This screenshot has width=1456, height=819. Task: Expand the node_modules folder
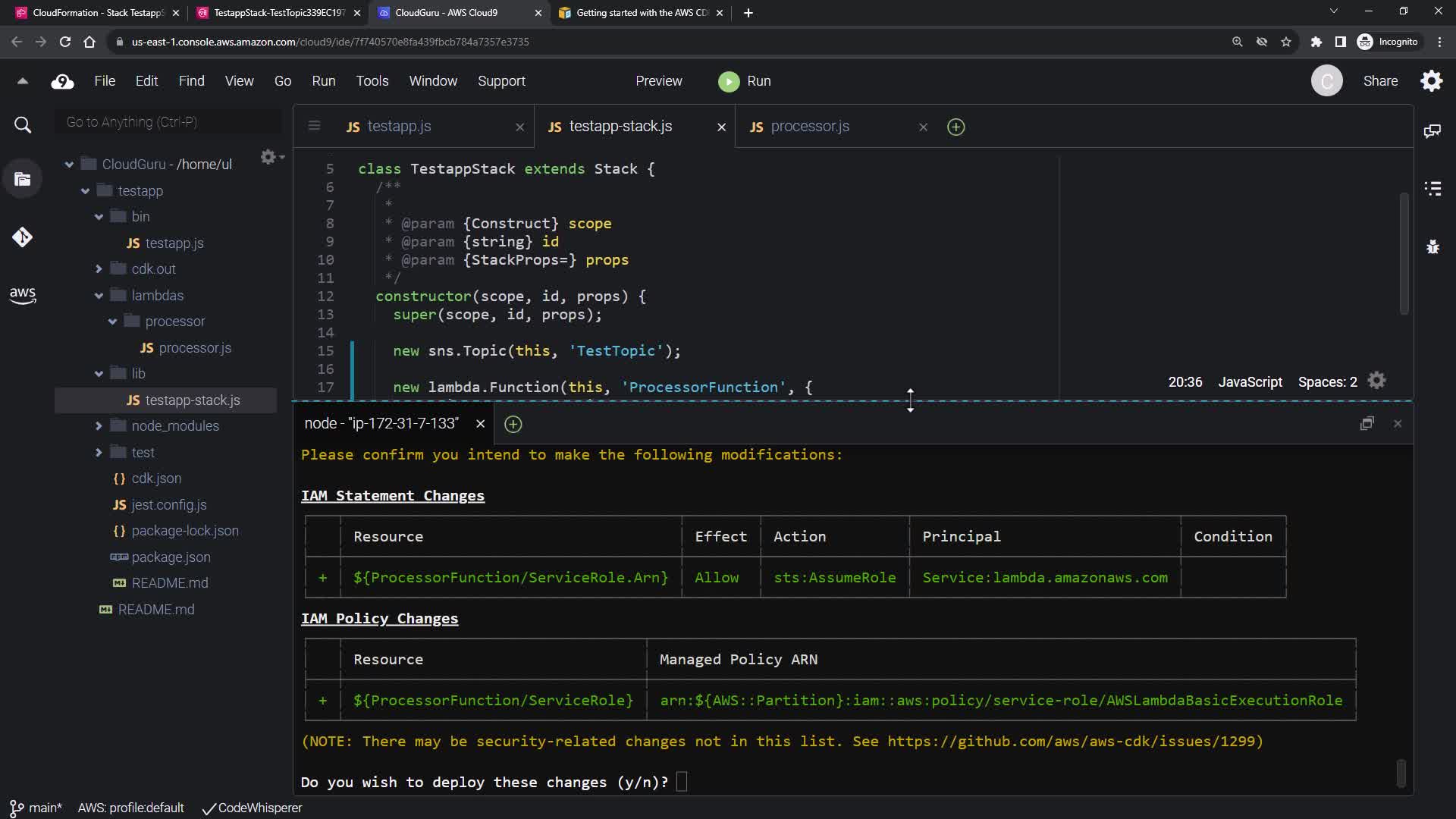coord(99,426)
